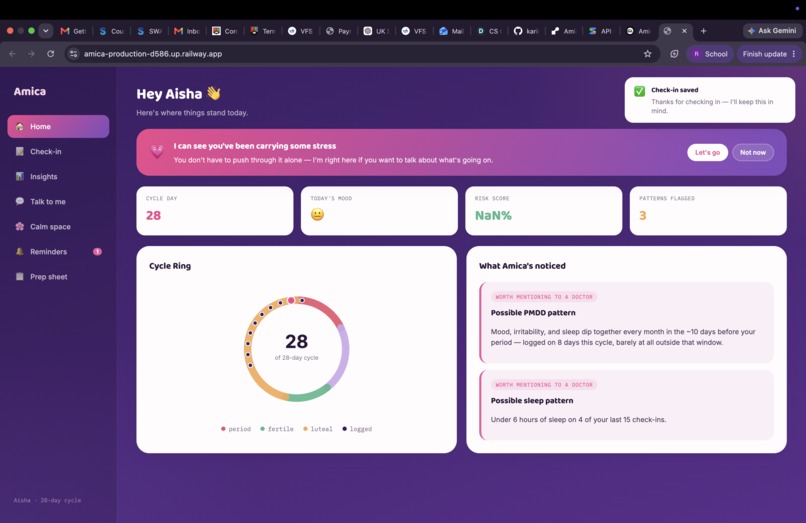This screenshot has height=523, width=806.
Task: Open Check-in from the sidebar
Action: pyautogui.click(x=58, y=152)
